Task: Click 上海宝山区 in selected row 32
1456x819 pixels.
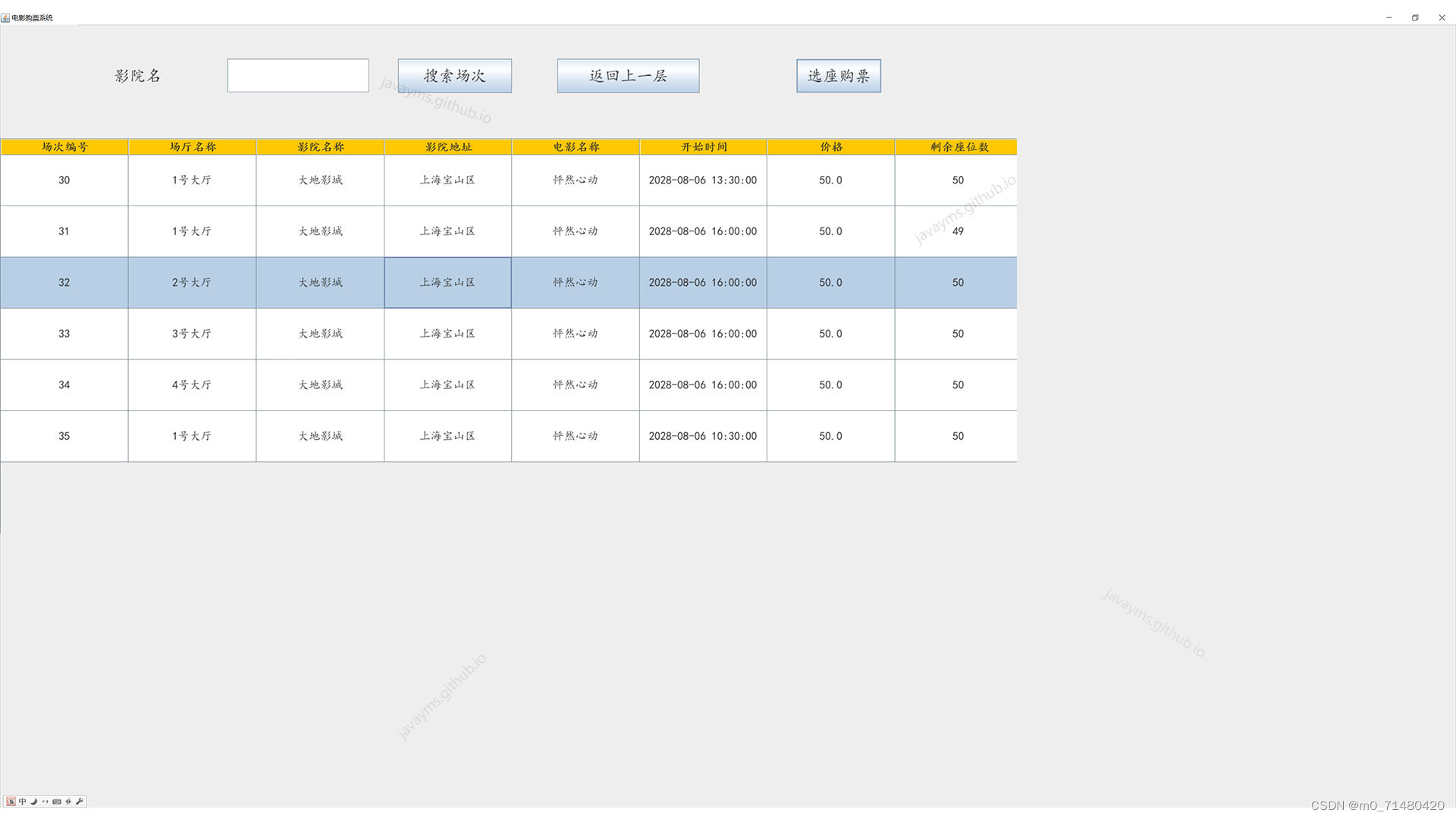Action: (x=447, y=283)
